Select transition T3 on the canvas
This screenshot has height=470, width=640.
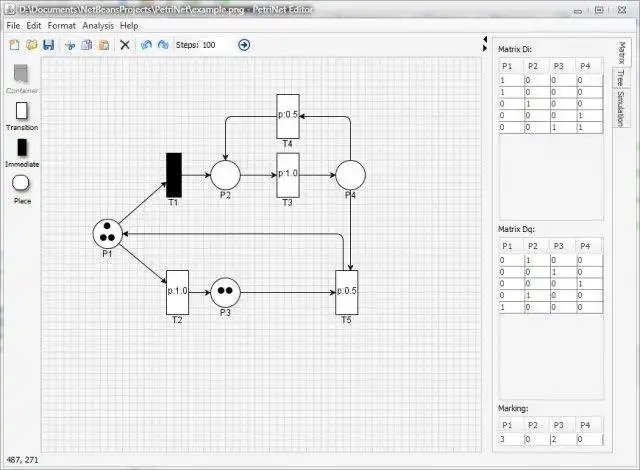pyautogui.click(x=288, y=175)
